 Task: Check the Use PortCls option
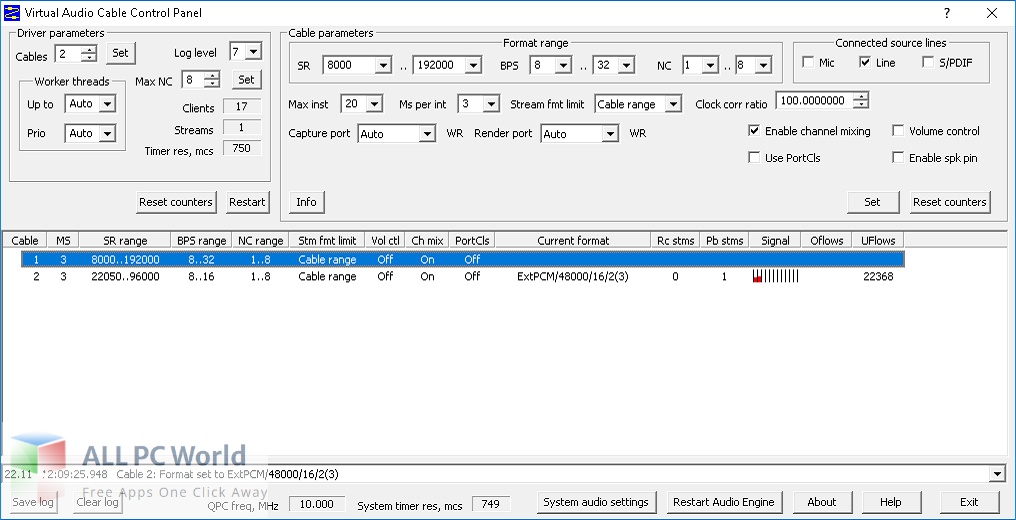pos(754,157)
